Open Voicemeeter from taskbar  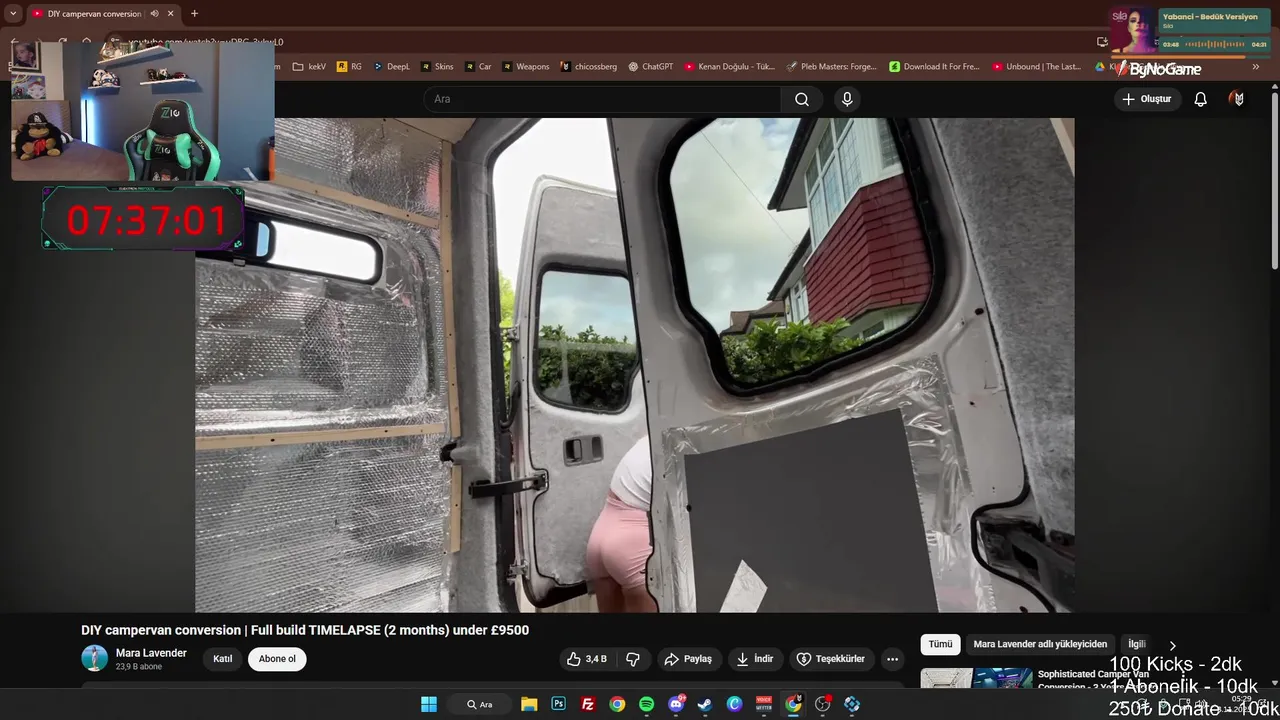pos(764,704)
